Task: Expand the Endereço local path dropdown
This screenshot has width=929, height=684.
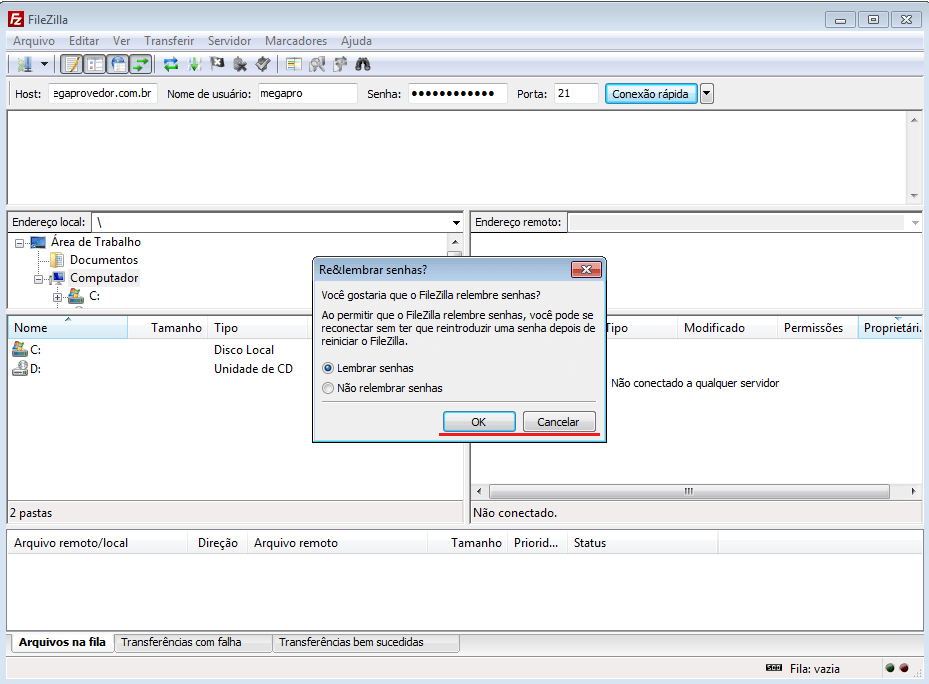Action: [455, 222]
